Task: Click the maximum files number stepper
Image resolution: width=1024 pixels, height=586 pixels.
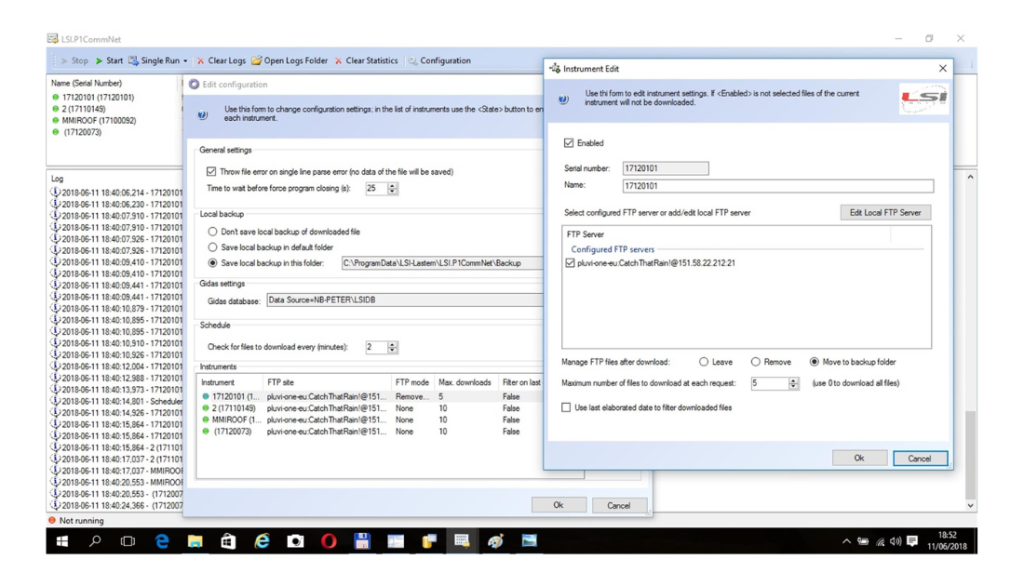Action: point(794,383)
